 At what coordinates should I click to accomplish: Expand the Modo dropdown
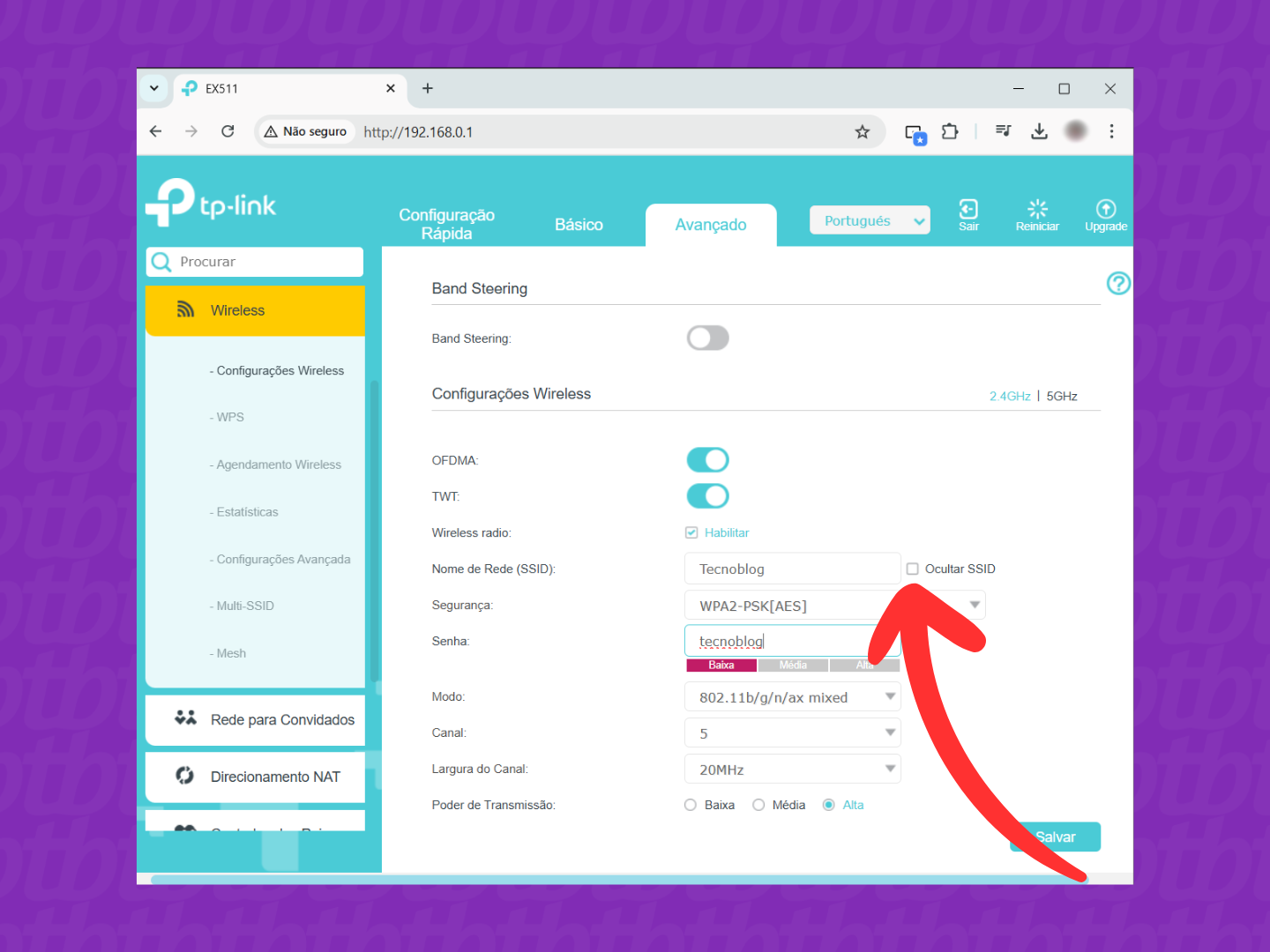click(792, 697)
